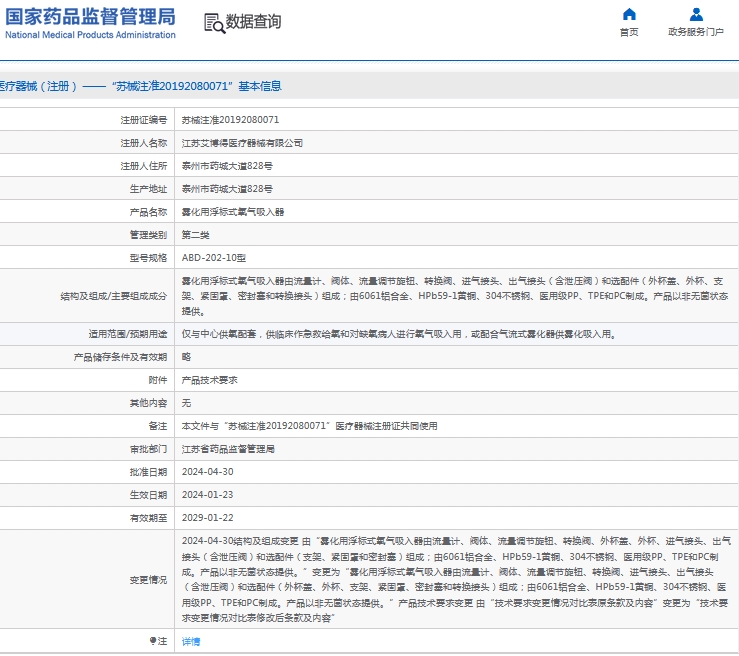Screen dimensions: 739x656
Task: Click the 产品储存条件及有效期 field label
Action: click(120, 357)
